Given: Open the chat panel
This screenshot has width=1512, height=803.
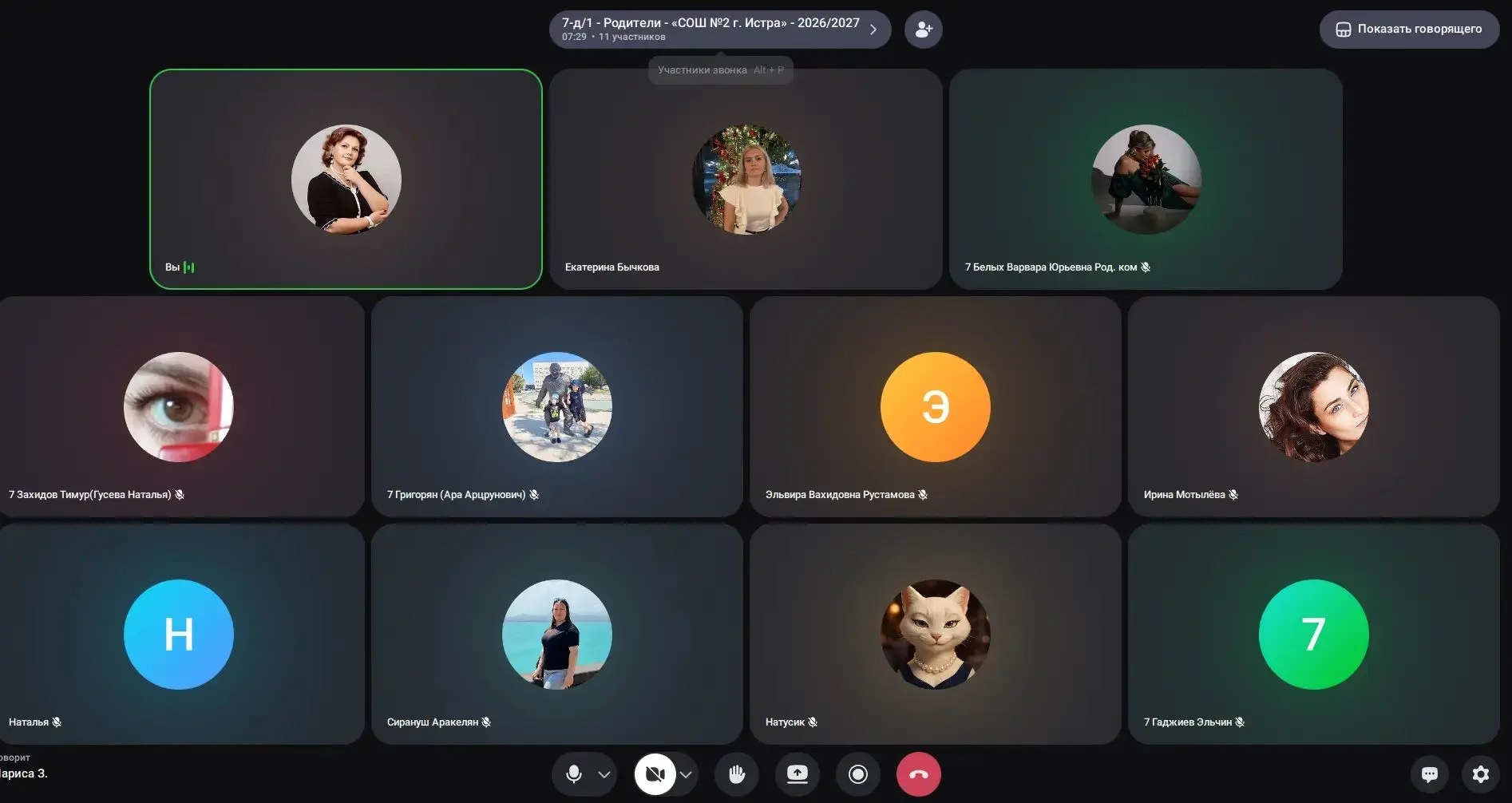Looking at the screenshot, I should tap(1430, 774).
